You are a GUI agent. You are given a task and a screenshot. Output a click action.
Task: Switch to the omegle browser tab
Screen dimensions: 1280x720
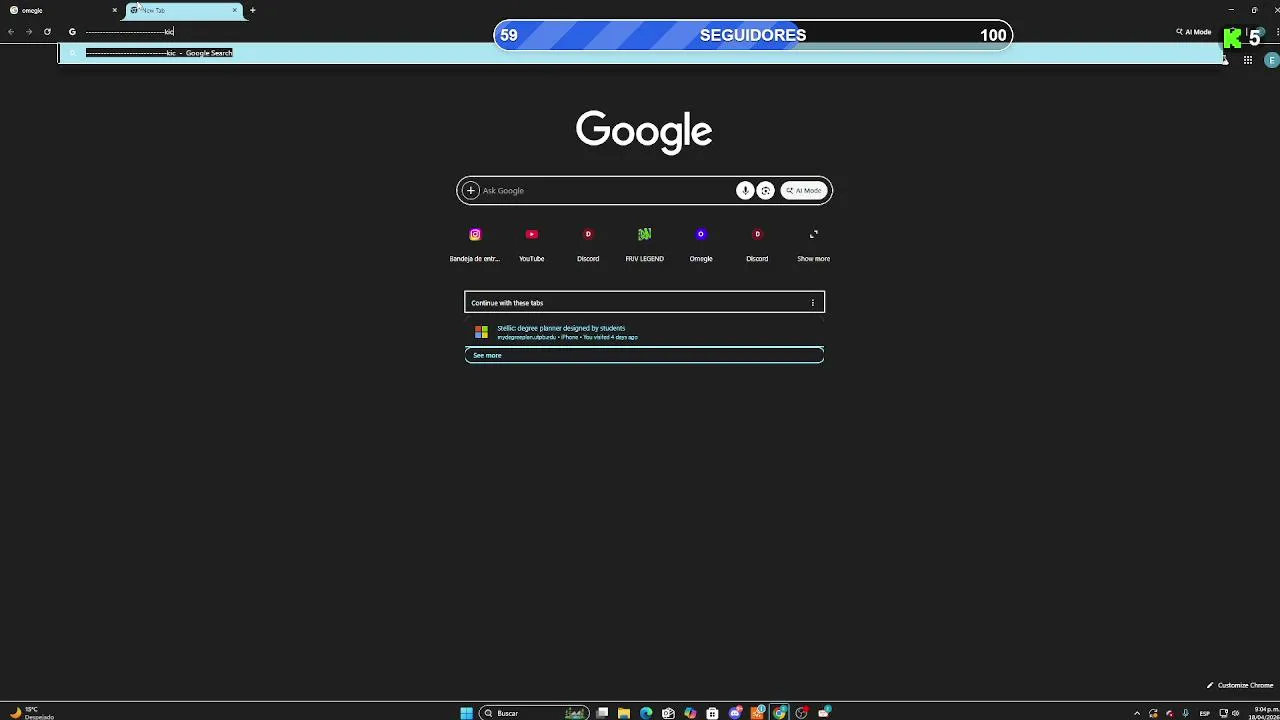62,10
